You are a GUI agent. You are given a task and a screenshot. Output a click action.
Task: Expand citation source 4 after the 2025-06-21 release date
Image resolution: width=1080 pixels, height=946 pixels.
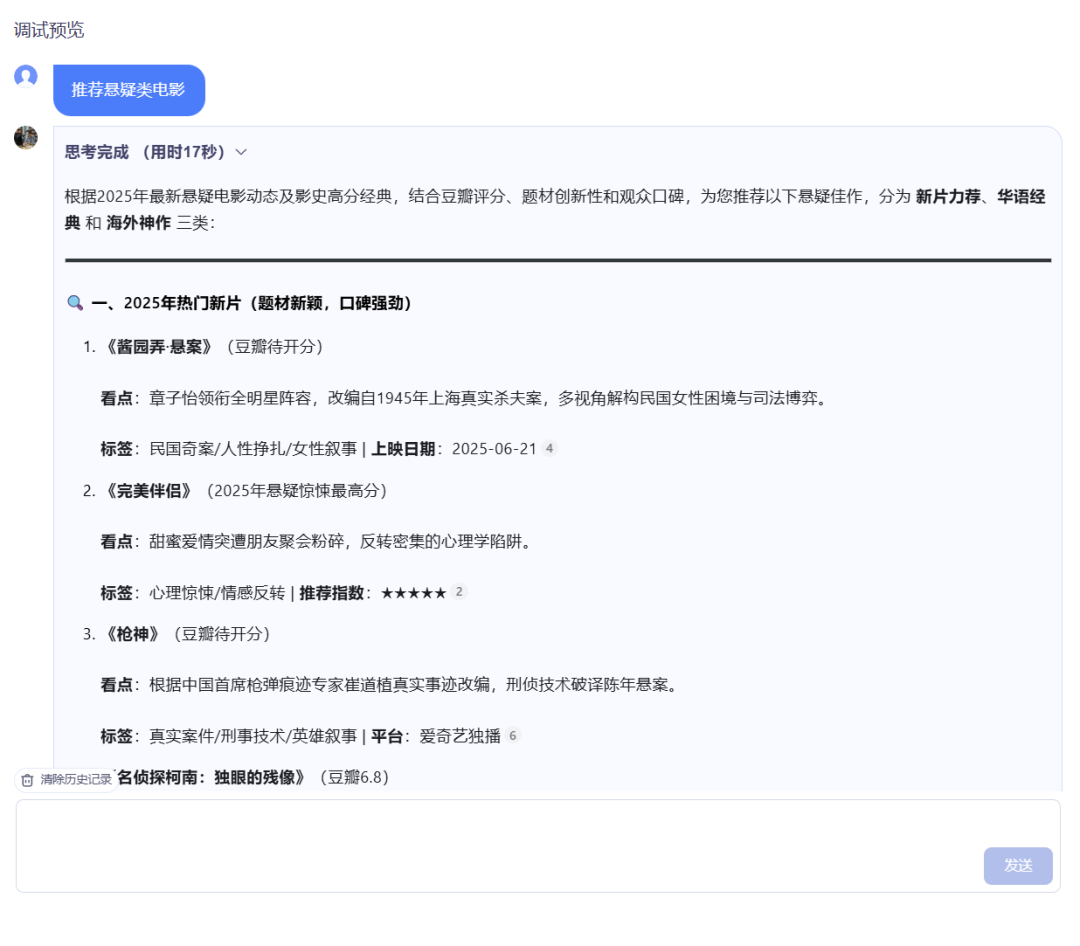(548, 449)
